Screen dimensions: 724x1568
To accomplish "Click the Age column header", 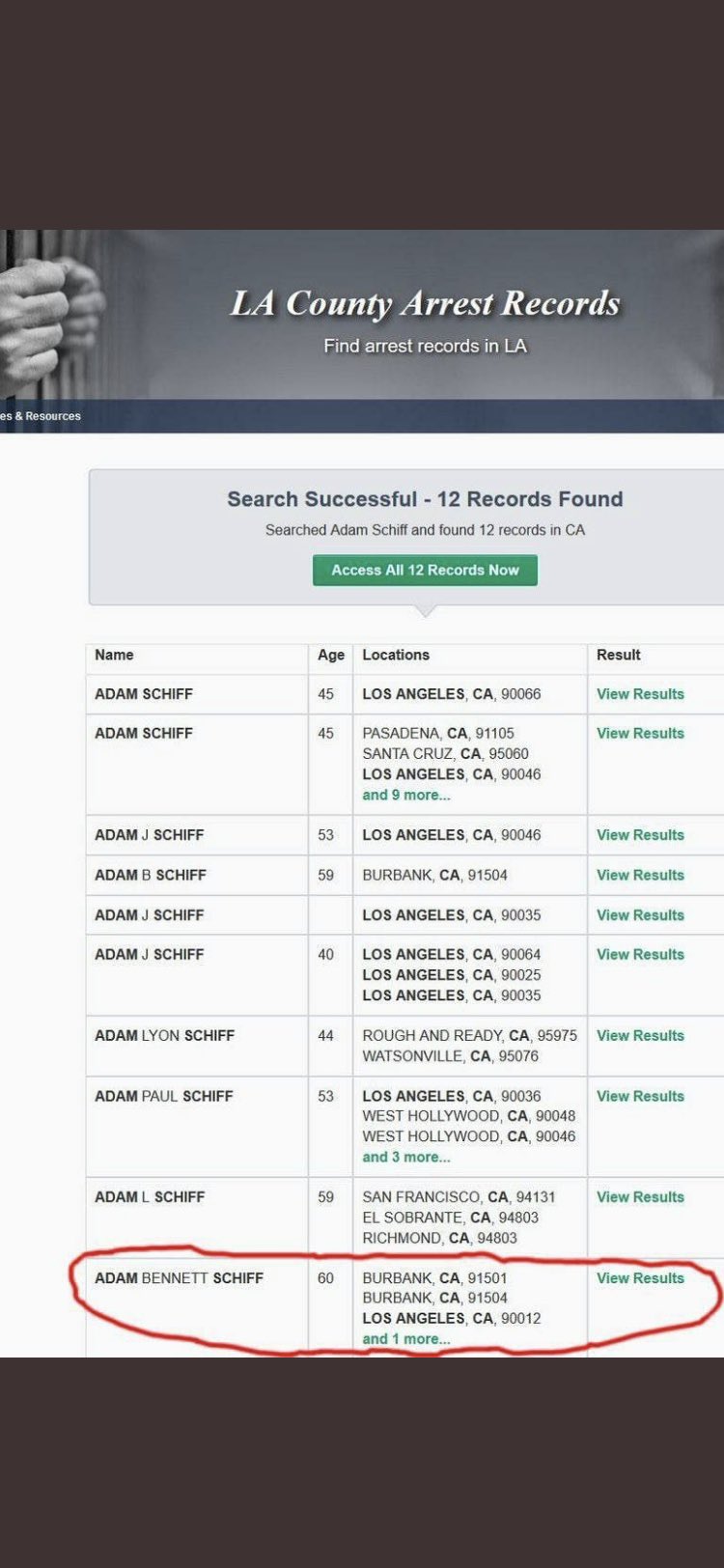I will 331,655.
